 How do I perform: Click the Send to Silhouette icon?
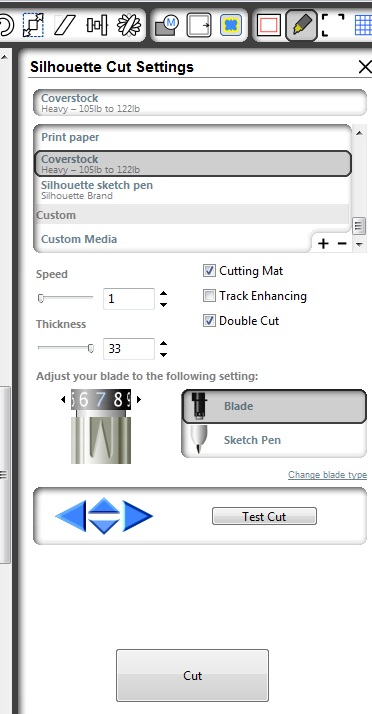click(199, 26)
